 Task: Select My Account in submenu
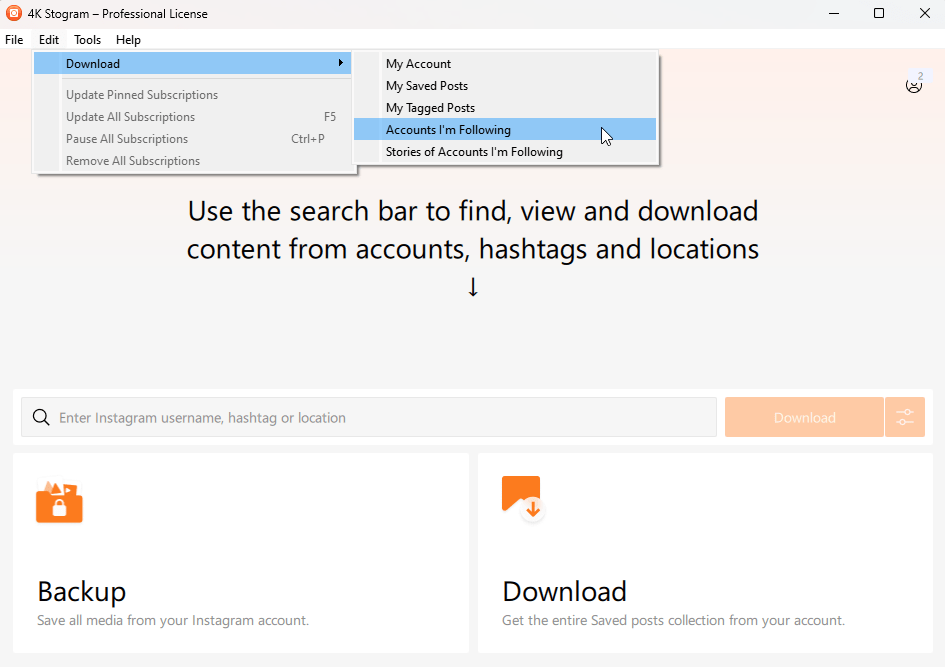click(x=505, y=63)
